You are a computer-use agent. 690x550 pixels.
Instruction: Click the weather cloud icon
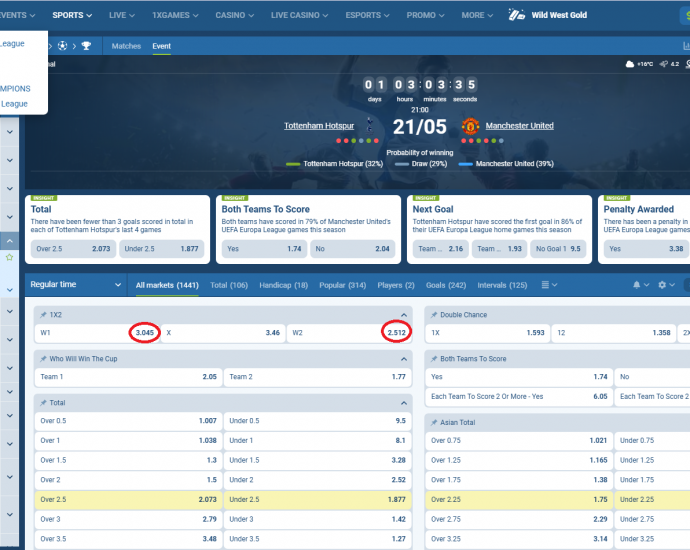tap(630, 64)
